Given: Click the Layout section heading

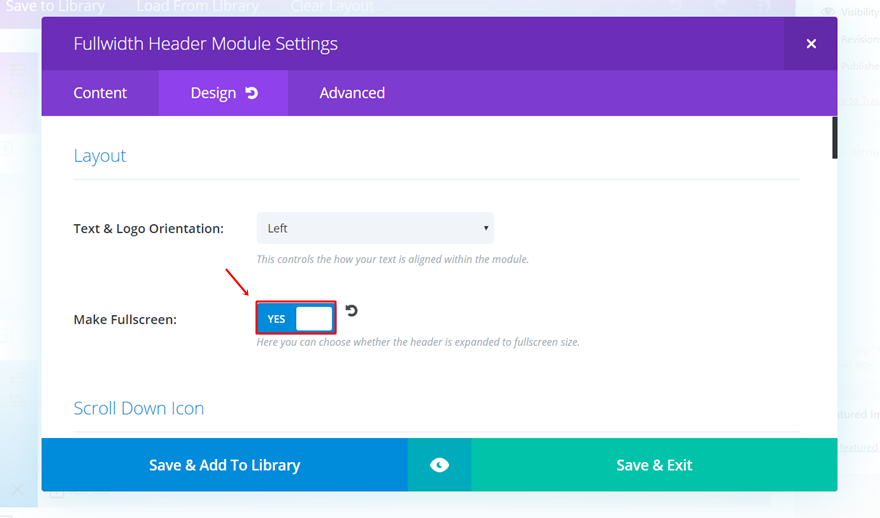Looking at the screenshot, I should 100,156.
